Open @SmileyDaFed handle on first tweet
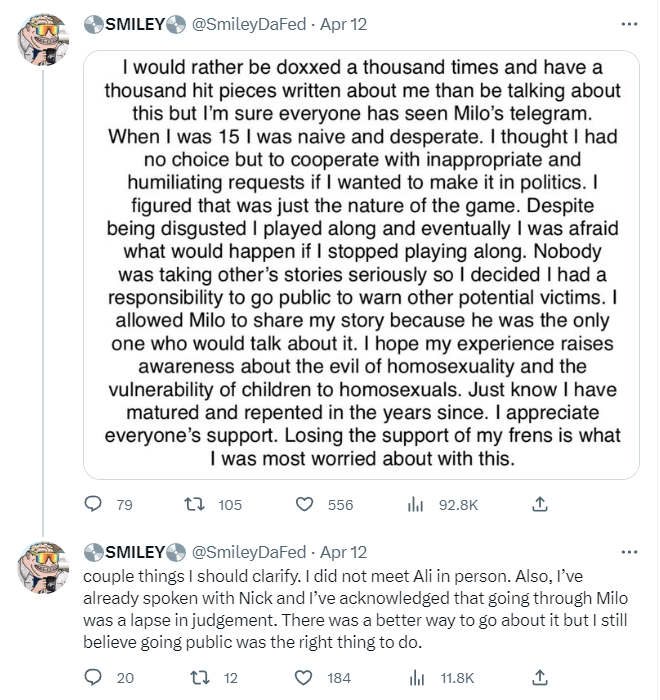Viewport: 660px width, 700px height. [x=249, y=24]
